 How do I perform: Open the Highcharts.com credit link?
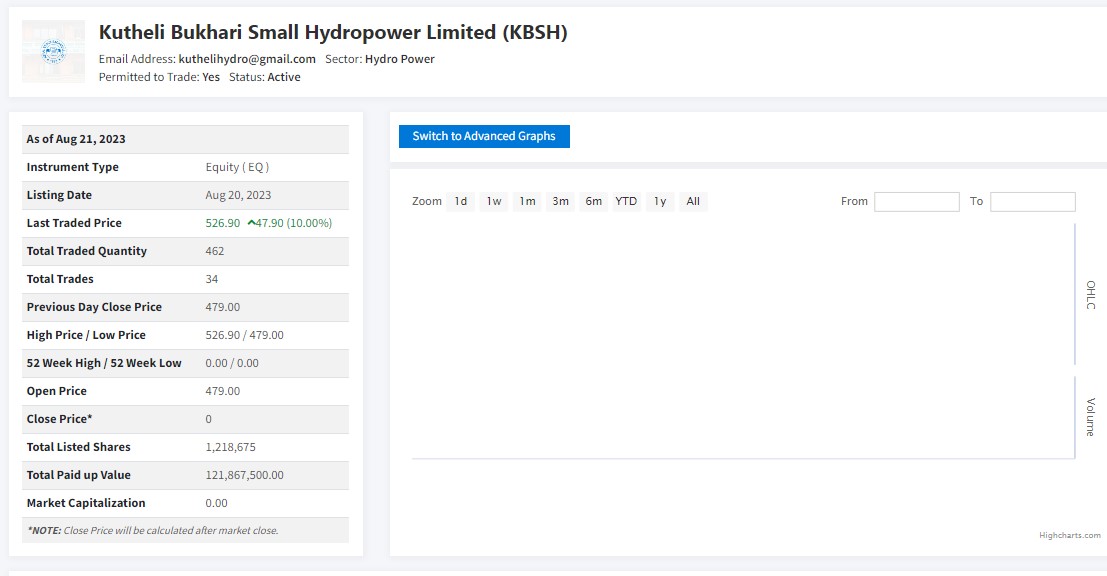click(1069, 536)
